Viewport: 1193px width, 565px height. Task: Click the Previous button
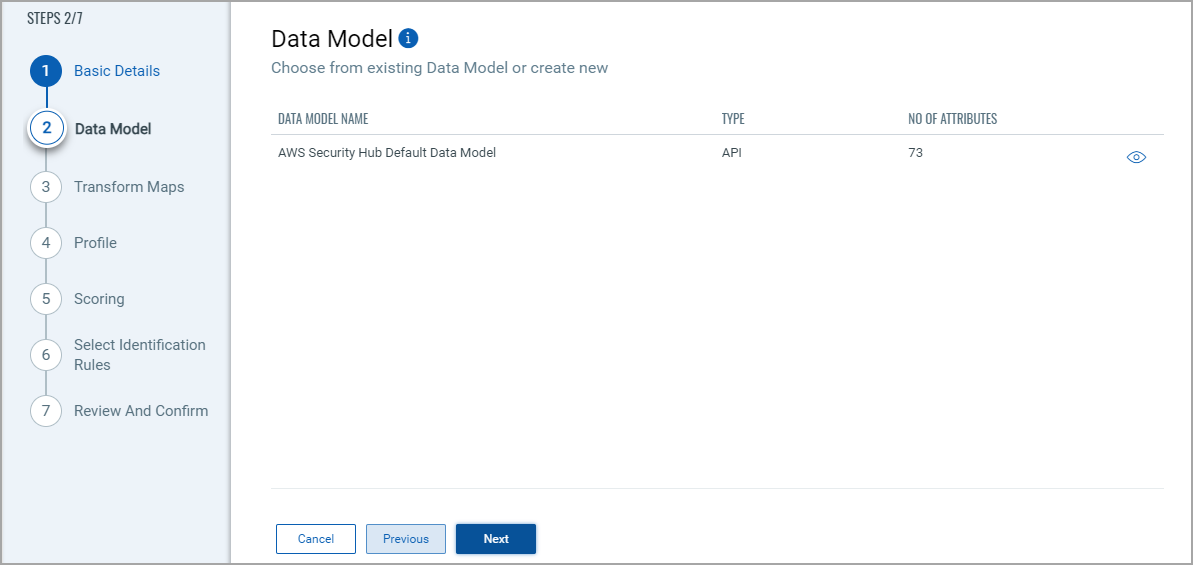tap(406, 539)
